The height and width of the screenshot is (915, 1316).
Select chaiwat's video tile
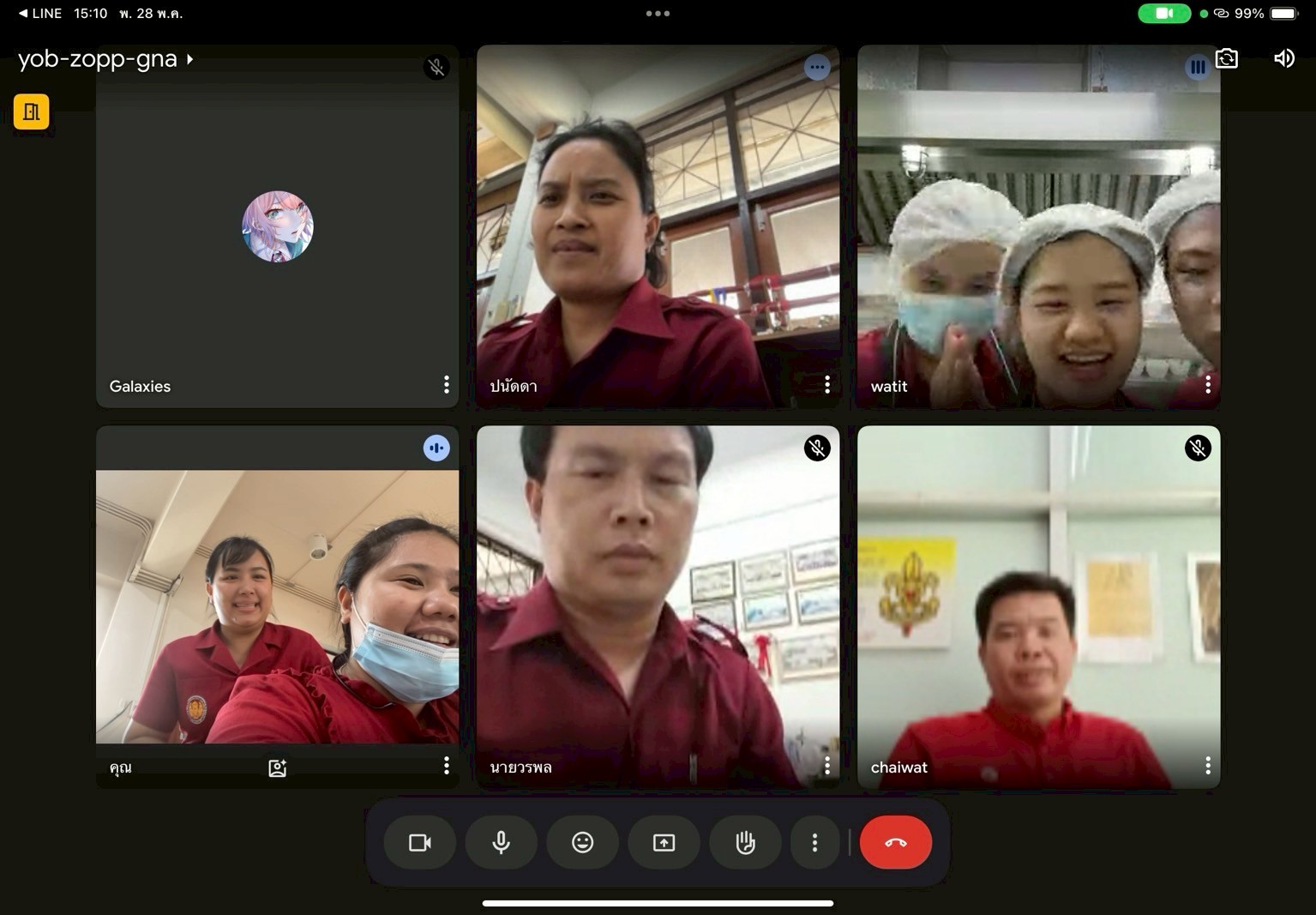click(1039, 607)
